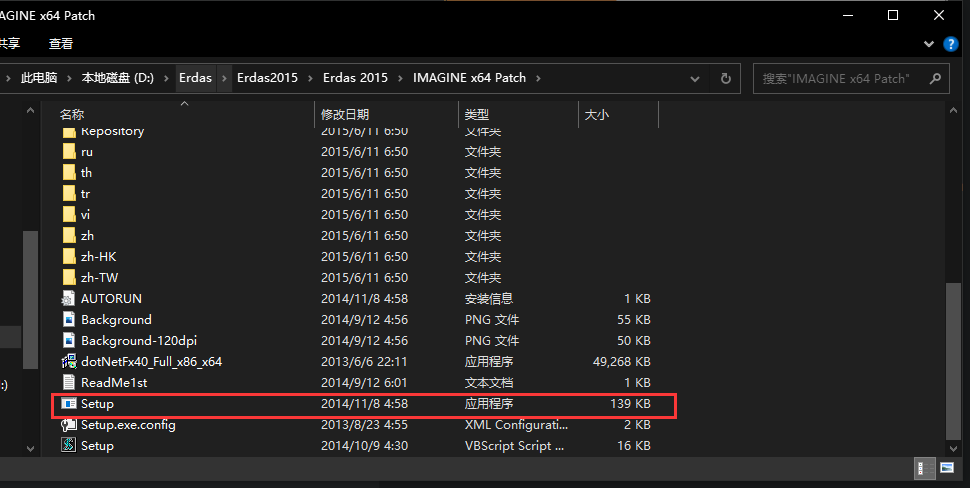The width and height of the screenshot is (970, 488).
Task: Click the search magnifier icon
Action: click(x=935, y=79)
